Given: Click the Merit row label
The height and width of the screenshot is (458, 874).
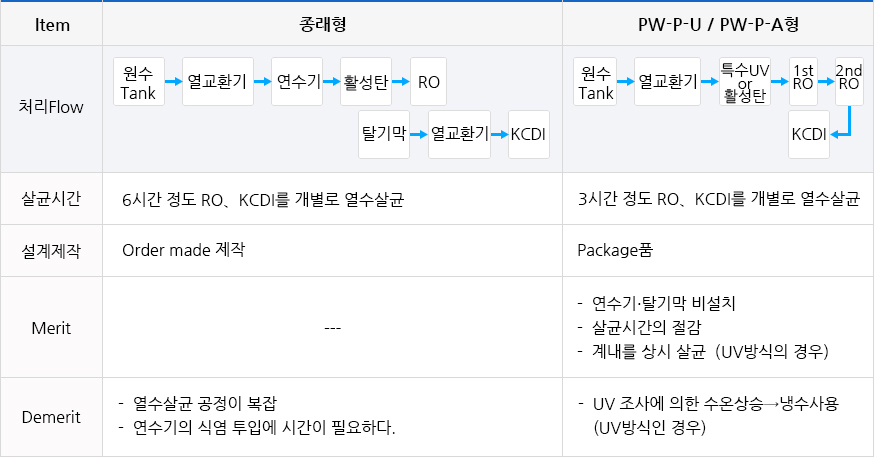Looking at the screenshot, I should (x=51, y=328).
